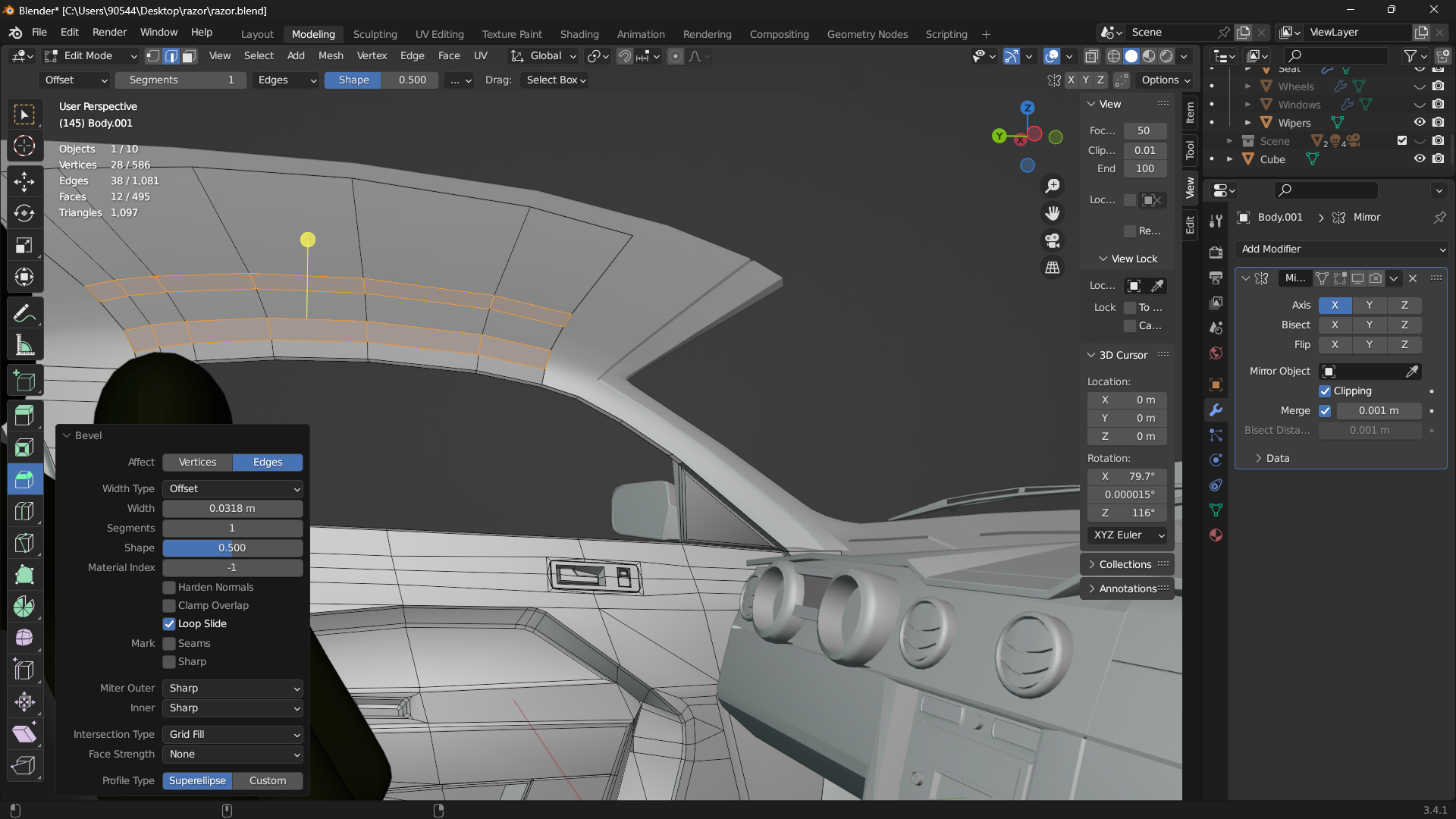This screenshot has height=819, width=1456.
Task: Uncheck mirror Clipping option
Action: pyautogui.click(x=1325, y=391)
